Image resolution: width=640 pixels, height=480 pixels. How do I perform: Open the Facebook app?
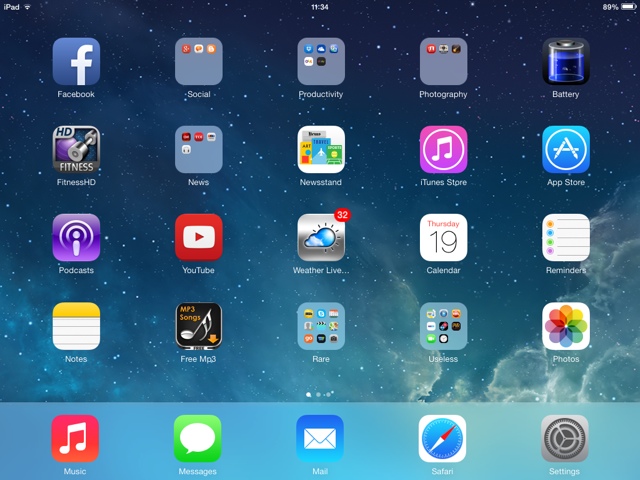(x=76, y=62)
